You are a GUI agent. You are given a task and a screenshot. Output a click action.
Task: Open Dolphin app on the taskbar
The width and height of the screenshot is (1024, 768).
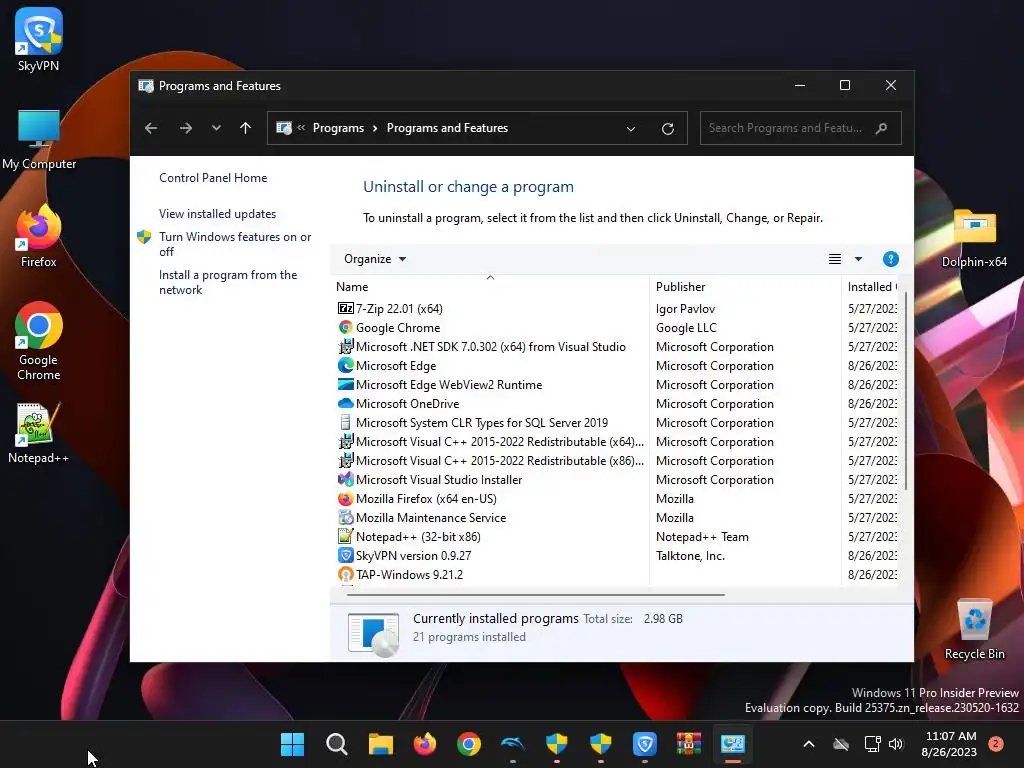(513, 744)
